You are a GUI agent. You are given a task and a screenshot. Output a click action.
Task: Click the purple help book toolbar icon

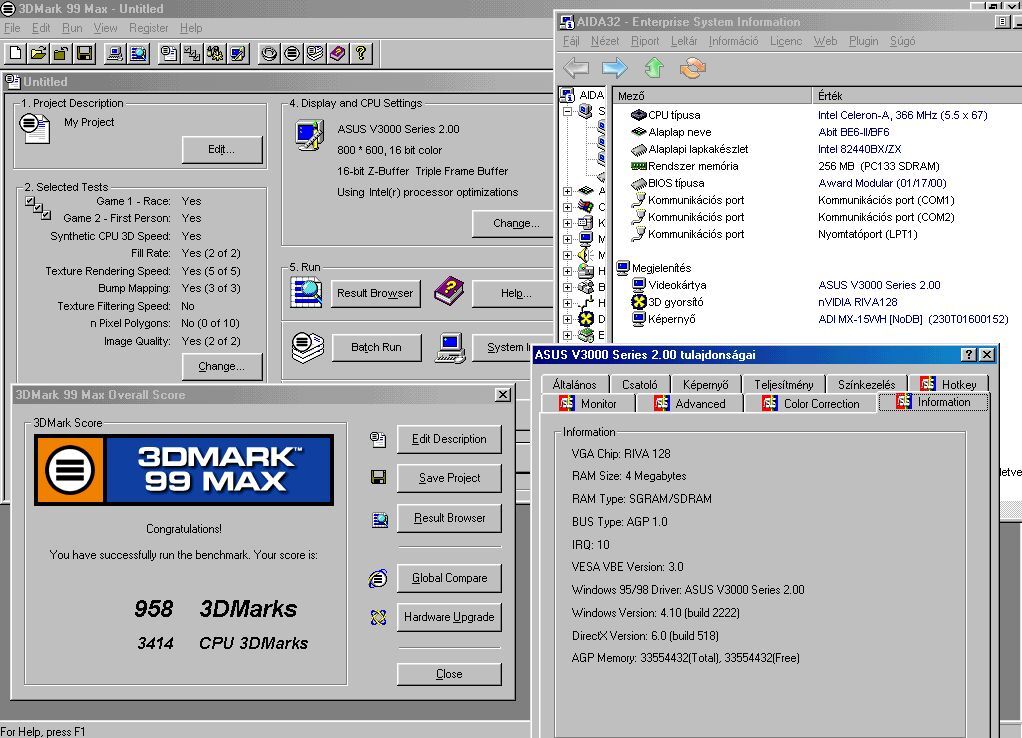click(338, 53)
